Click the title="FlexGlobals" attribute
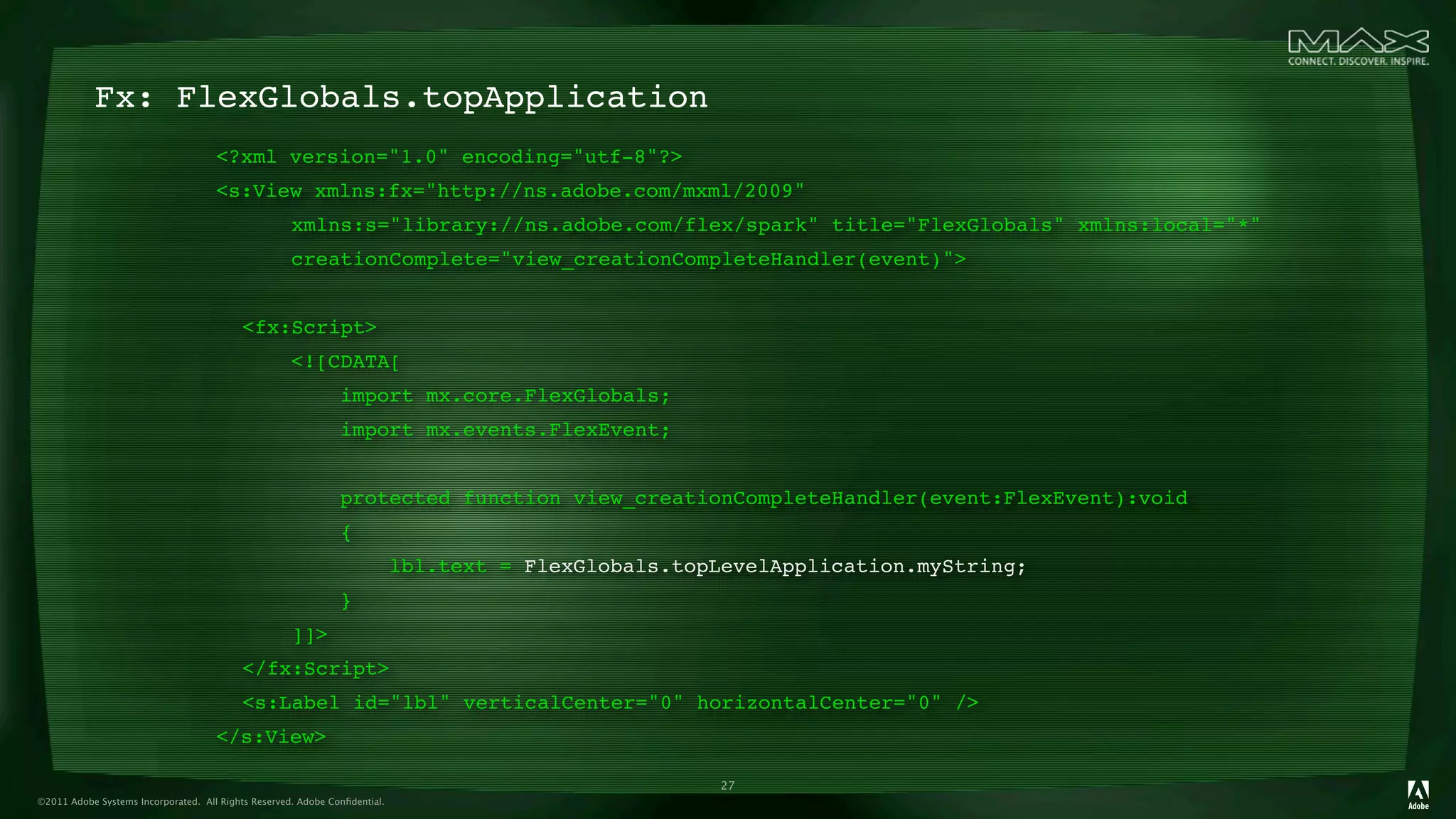 (948, 225)
